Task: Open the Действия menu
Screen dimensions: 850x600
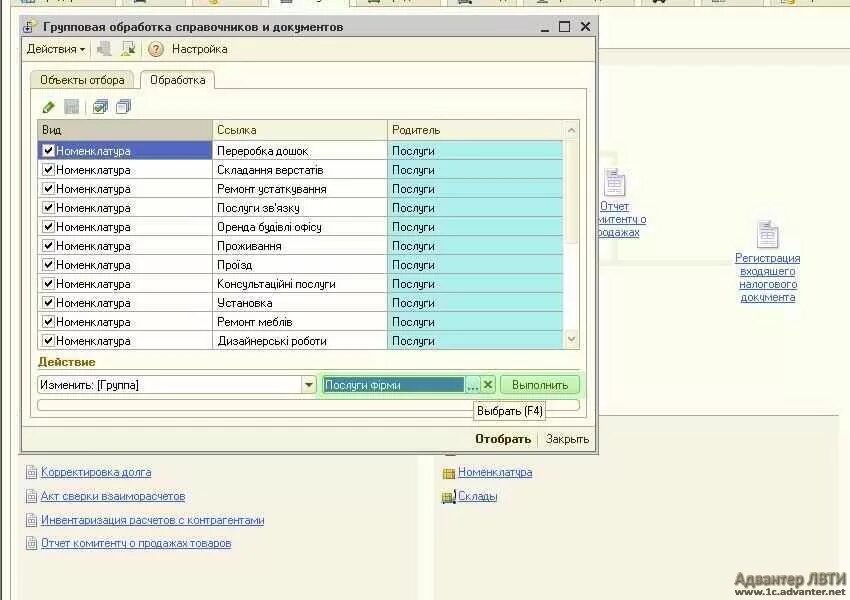Action: coord(56,49)
